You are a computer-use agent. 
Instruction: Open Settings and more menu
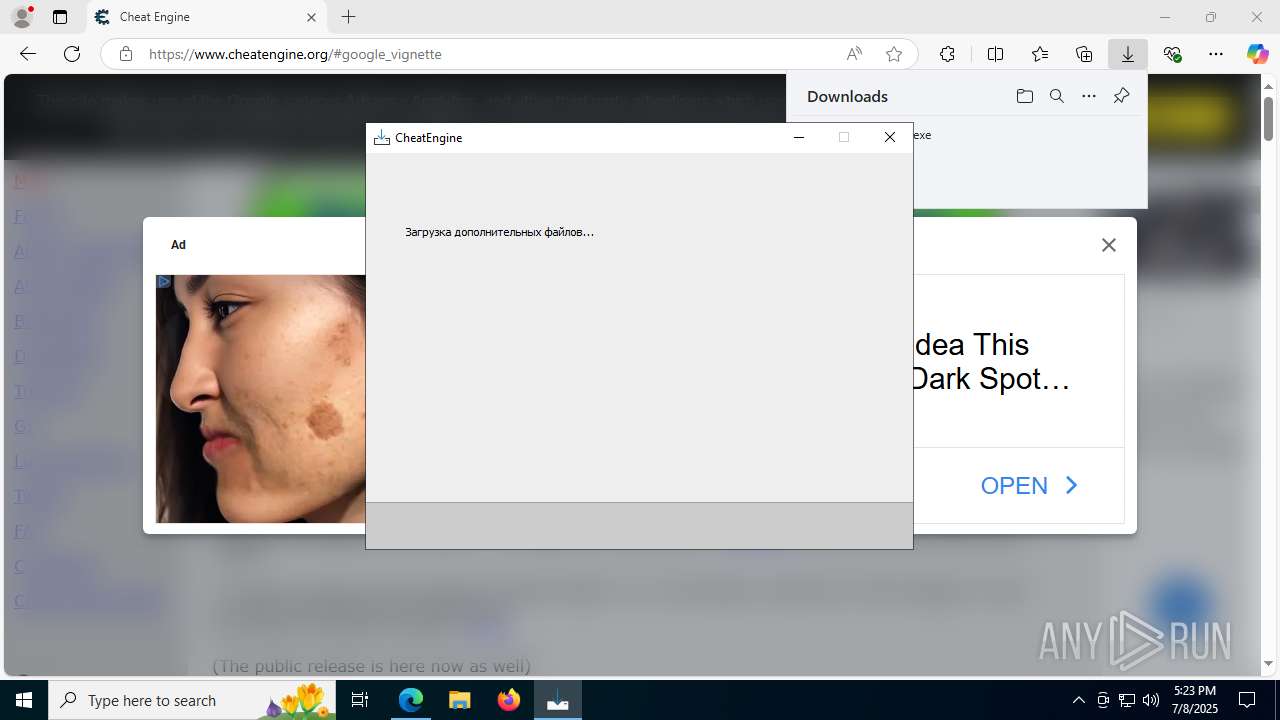coord(1216,54)
